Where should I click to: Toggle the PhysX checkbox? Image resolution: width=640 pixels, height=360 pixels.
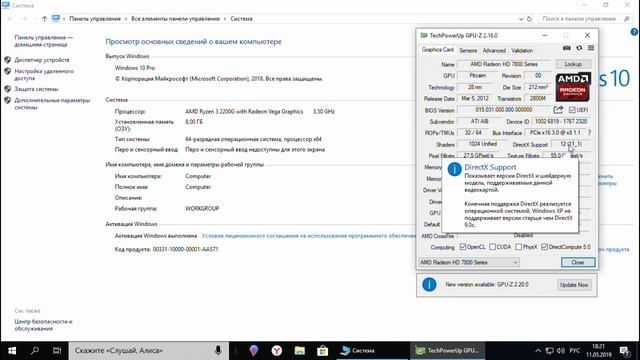518,247
